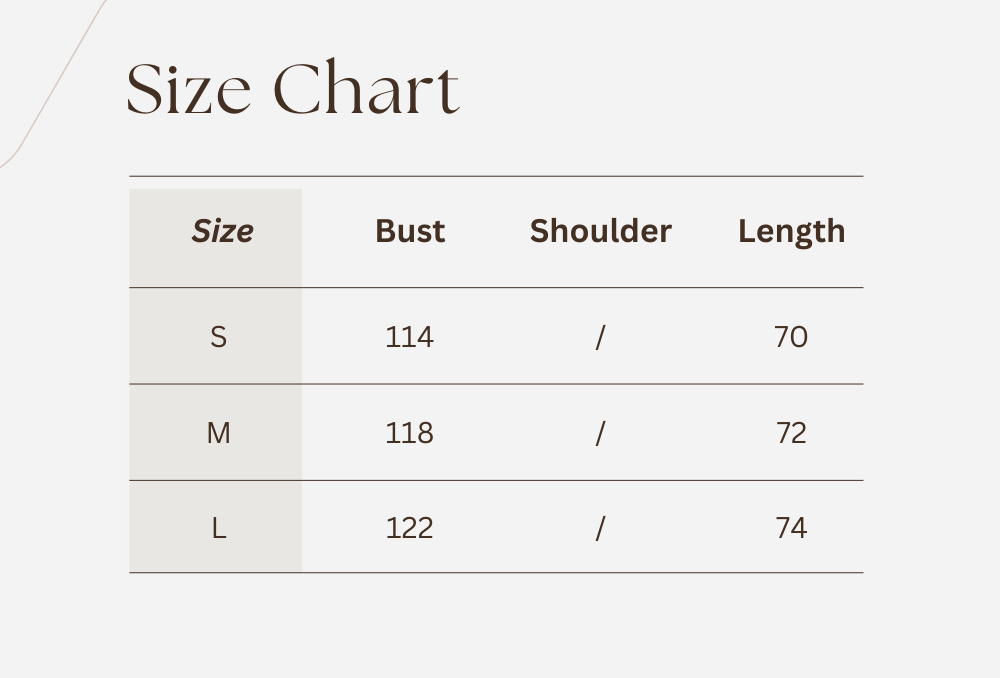Select the bust value 118
The width and height of the screenshot is (1000, 678).
[x=409, y=433]
